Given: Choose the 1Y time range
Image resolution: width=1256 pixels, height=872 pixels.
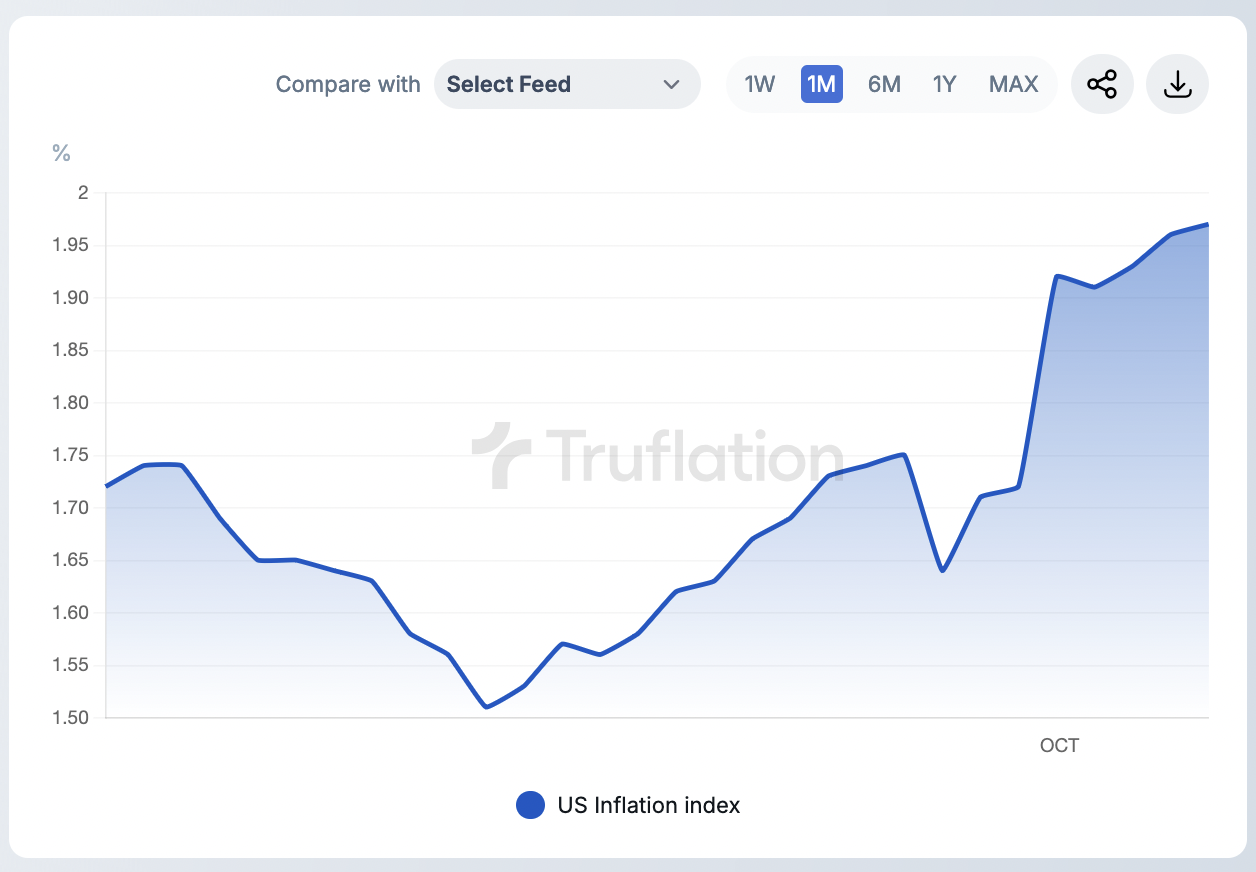Looking at the screenshot, I should (945, 85).
